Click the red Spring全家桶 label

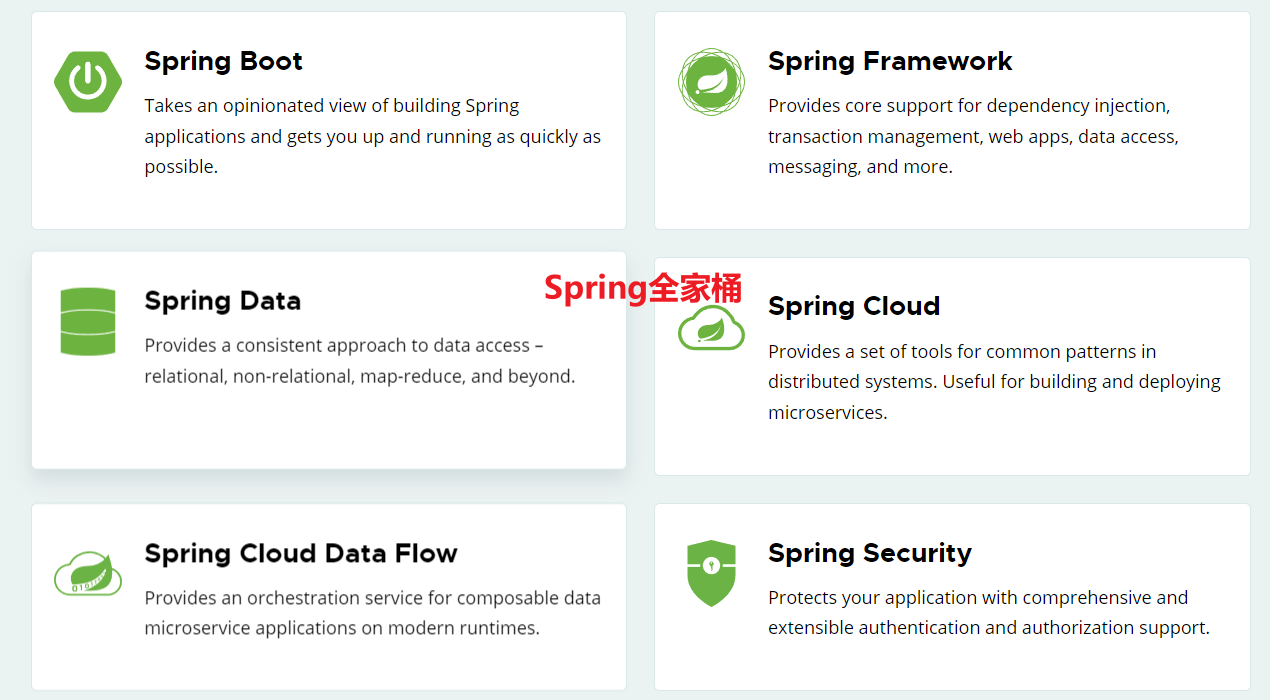pyautogui.click(x=644, y=288)
